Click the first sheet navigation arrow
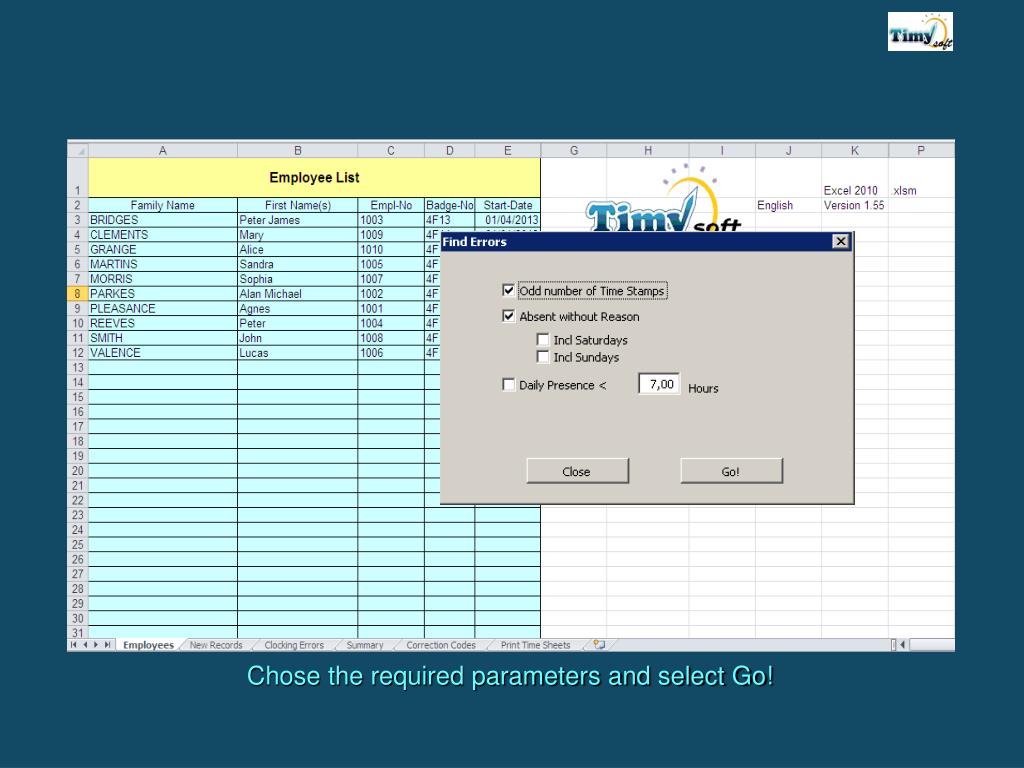This screenshot has width=1024, height=768. point(73,645)
